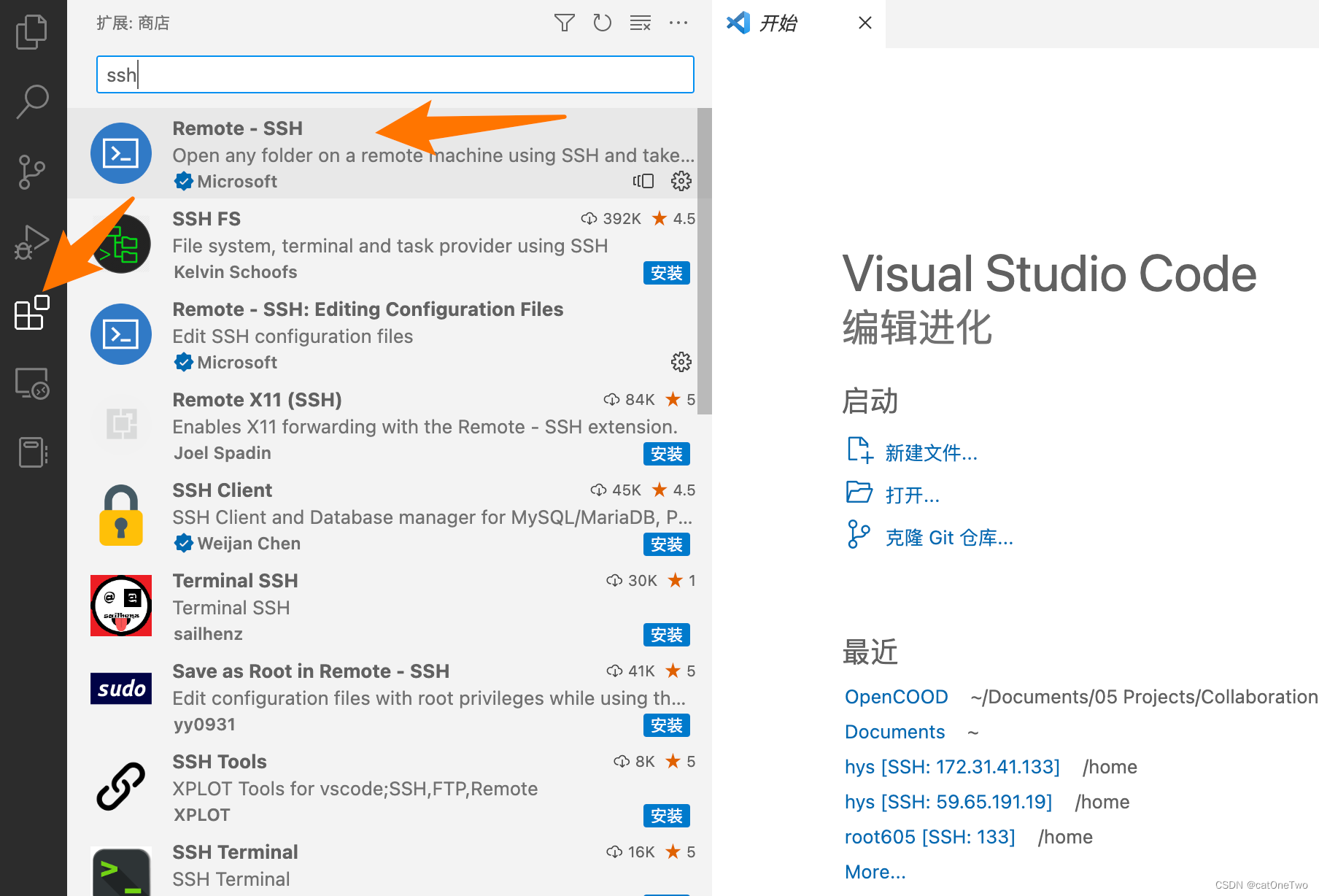Filter extensions with the funnel icon
The image size is (1319, 896).
564,23
